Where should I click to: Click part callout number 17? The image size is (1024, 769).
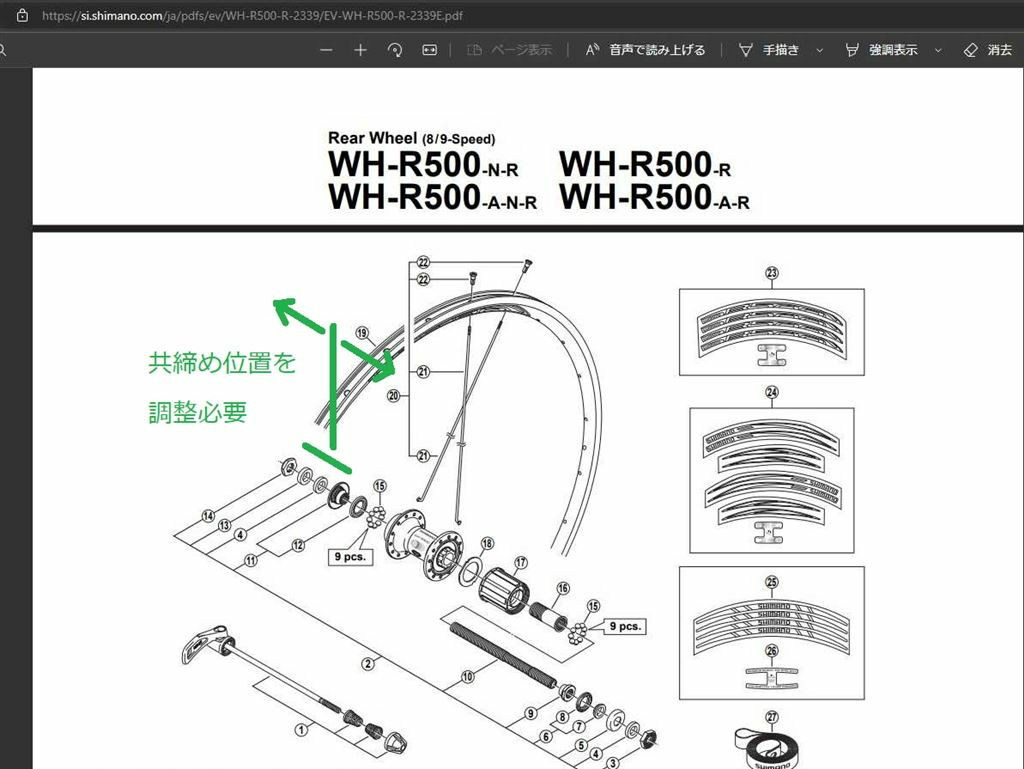pos(520,562)
